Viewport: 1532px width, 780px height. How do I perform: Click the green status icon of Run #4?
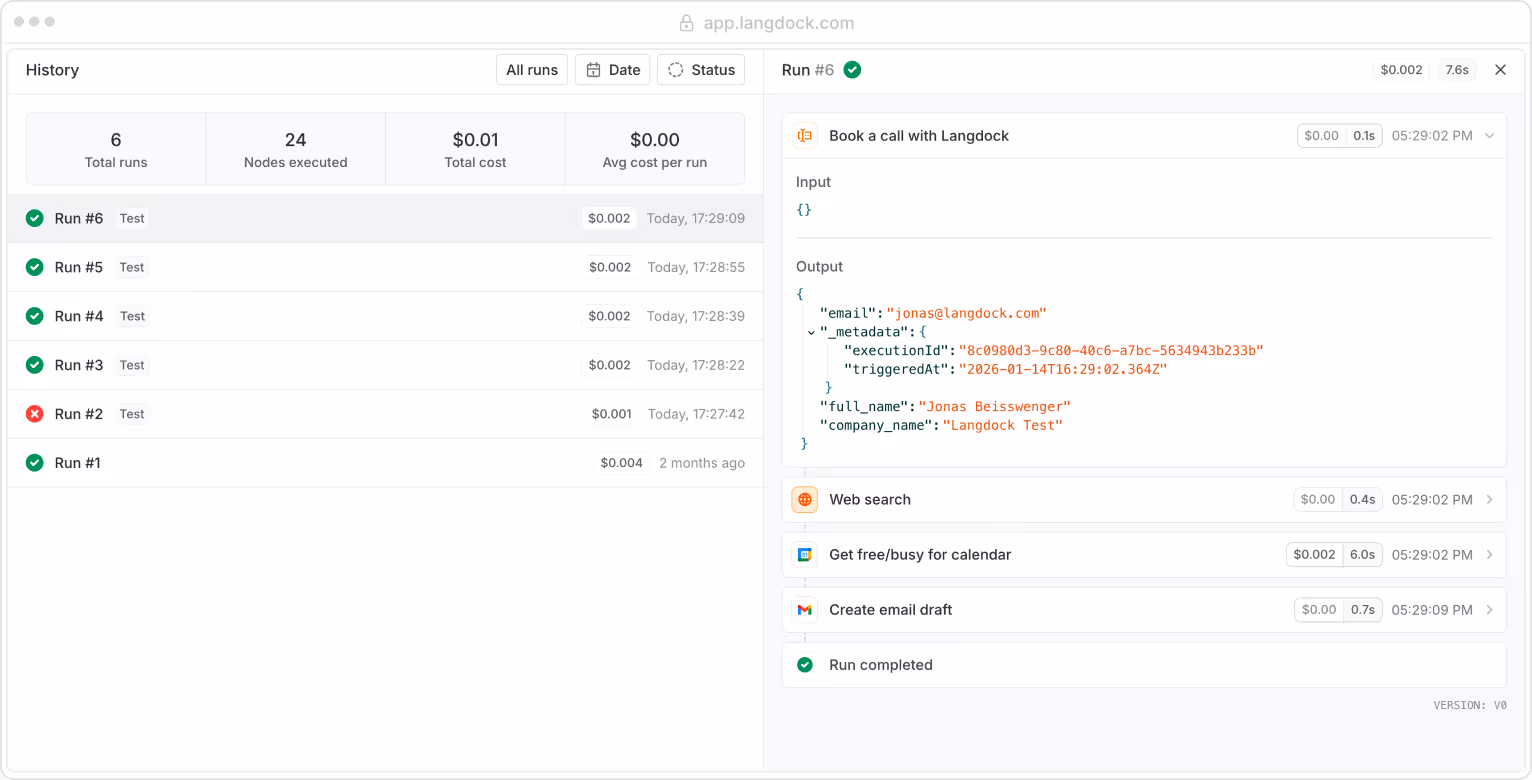pos(35,316)
